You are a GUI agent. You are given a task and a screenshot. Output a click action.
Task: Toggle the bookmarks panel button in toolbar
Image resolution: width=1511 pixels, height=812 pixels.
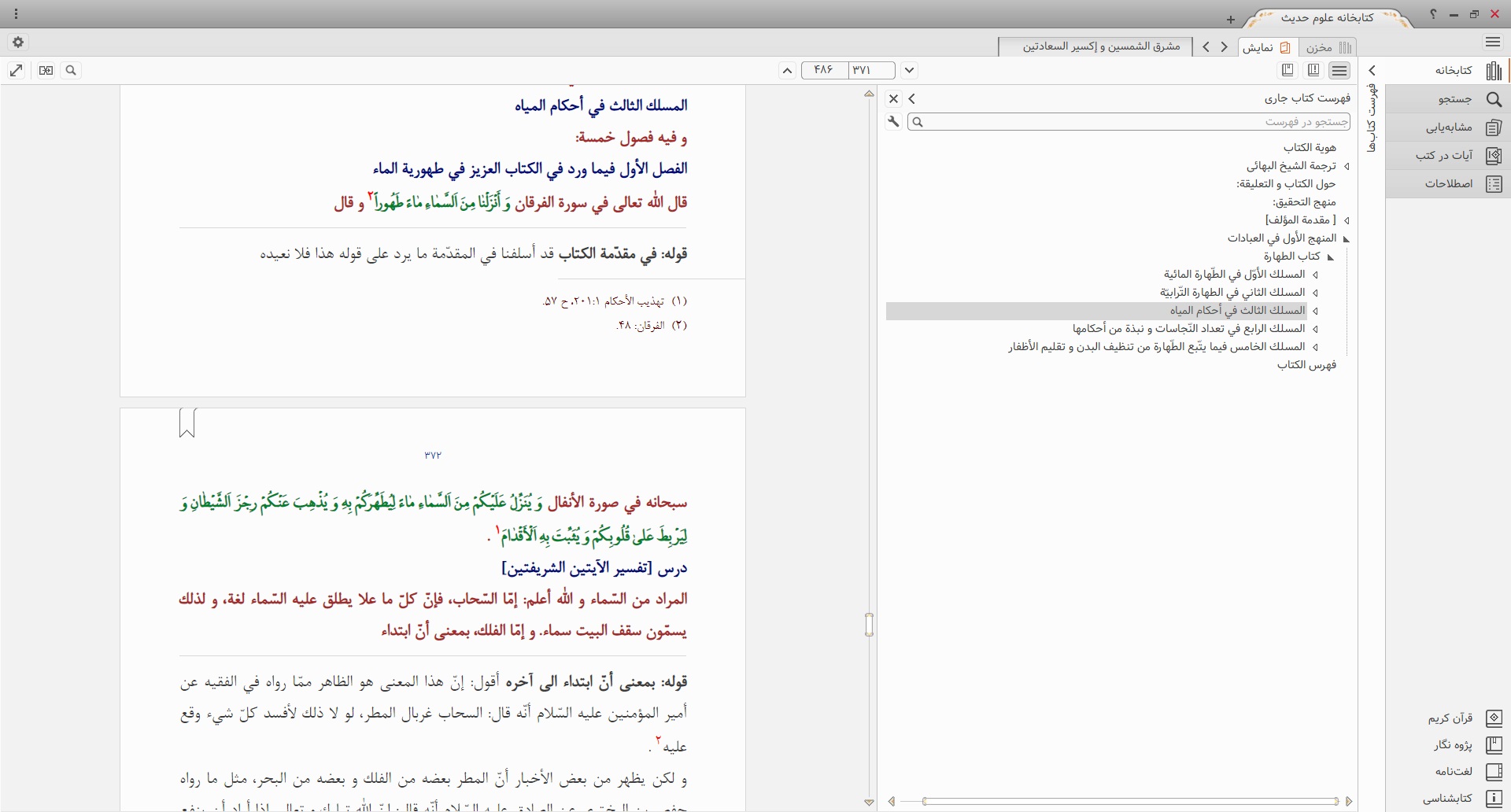point(1287,71)
